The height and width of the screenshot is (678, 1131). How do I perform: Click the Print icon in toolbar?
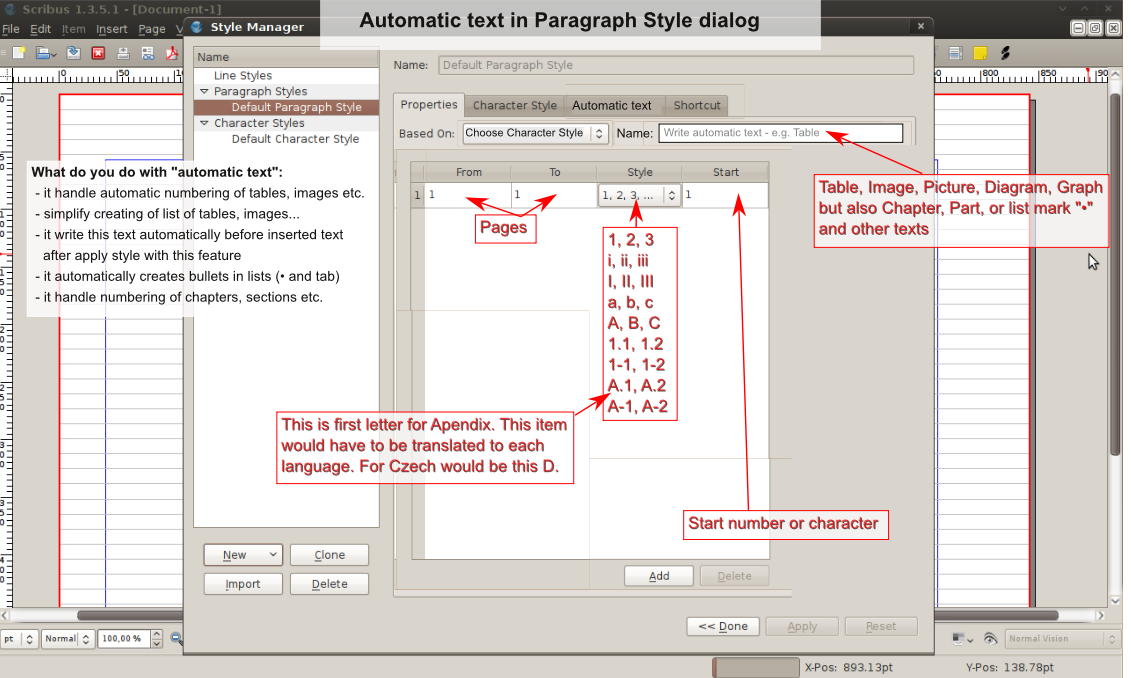[x=123, y=53]
